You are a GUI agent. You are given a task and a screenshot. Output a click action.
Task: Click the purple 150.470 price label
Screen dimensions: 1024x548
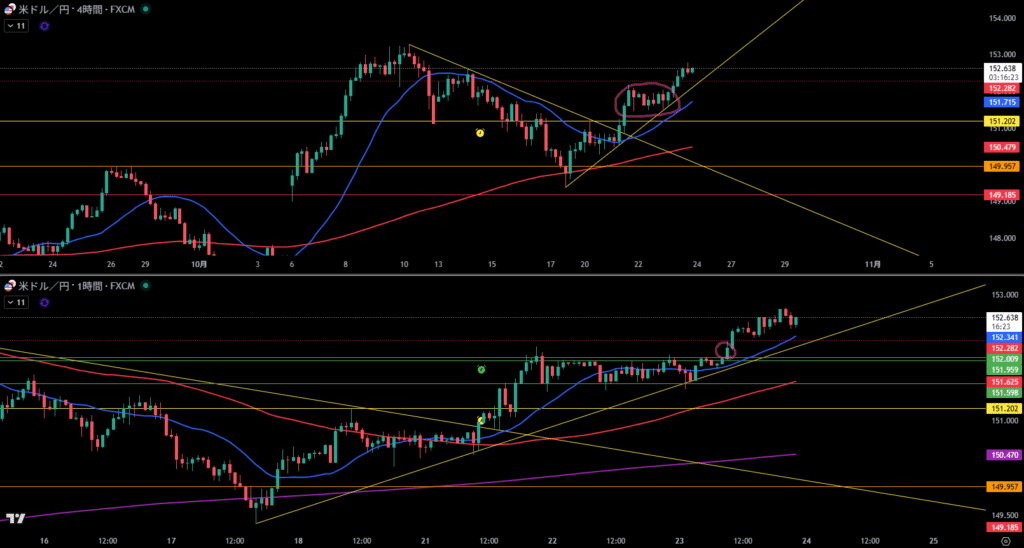click(1003, 455)
